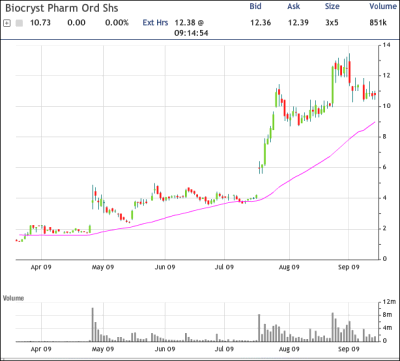Click the gray square next to 10.73

point(19,23)
